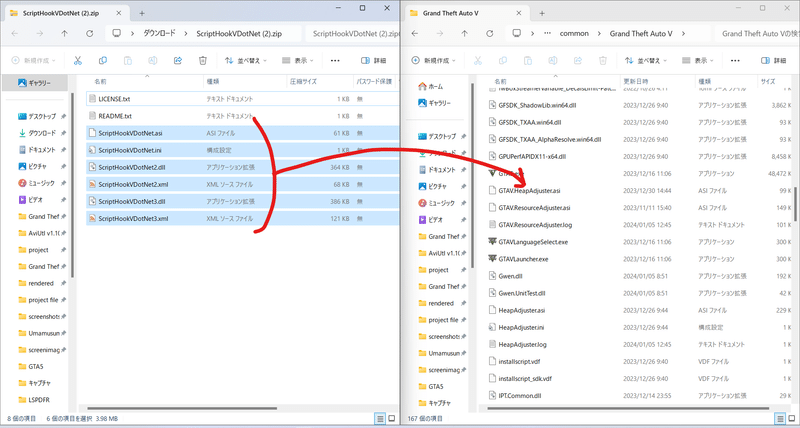Open the 新規作成 dropdown in the GTA V window

(433, 60)
